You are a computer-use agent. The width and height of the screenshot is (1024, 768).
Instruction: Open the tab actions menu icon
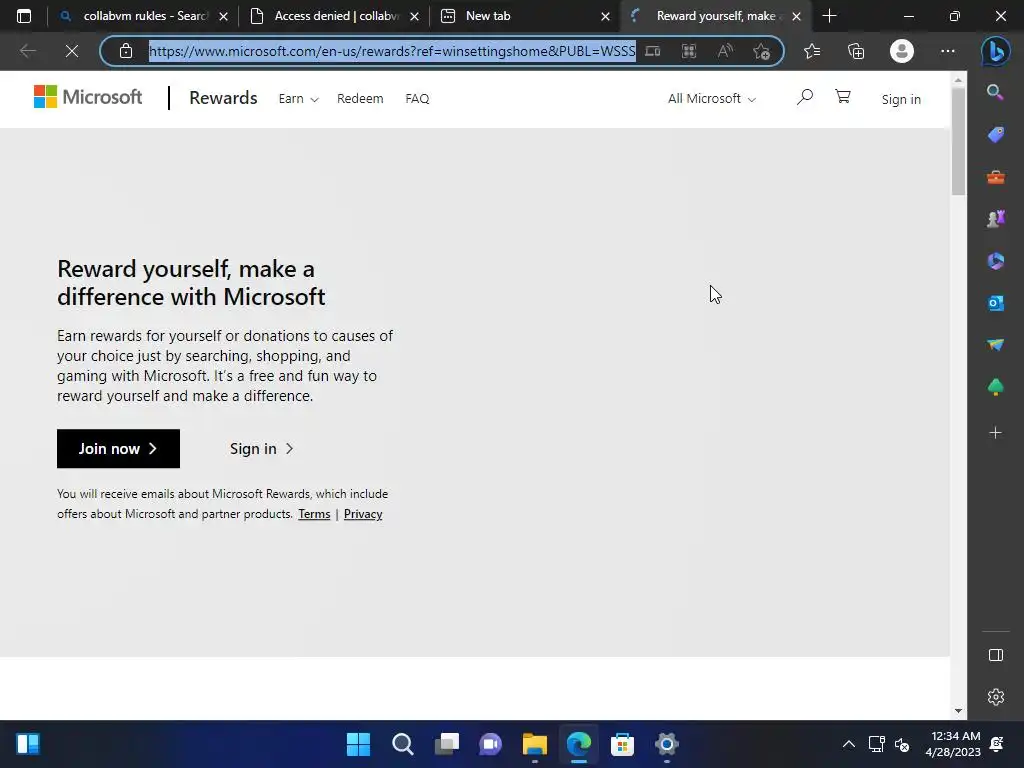point(24,16)
